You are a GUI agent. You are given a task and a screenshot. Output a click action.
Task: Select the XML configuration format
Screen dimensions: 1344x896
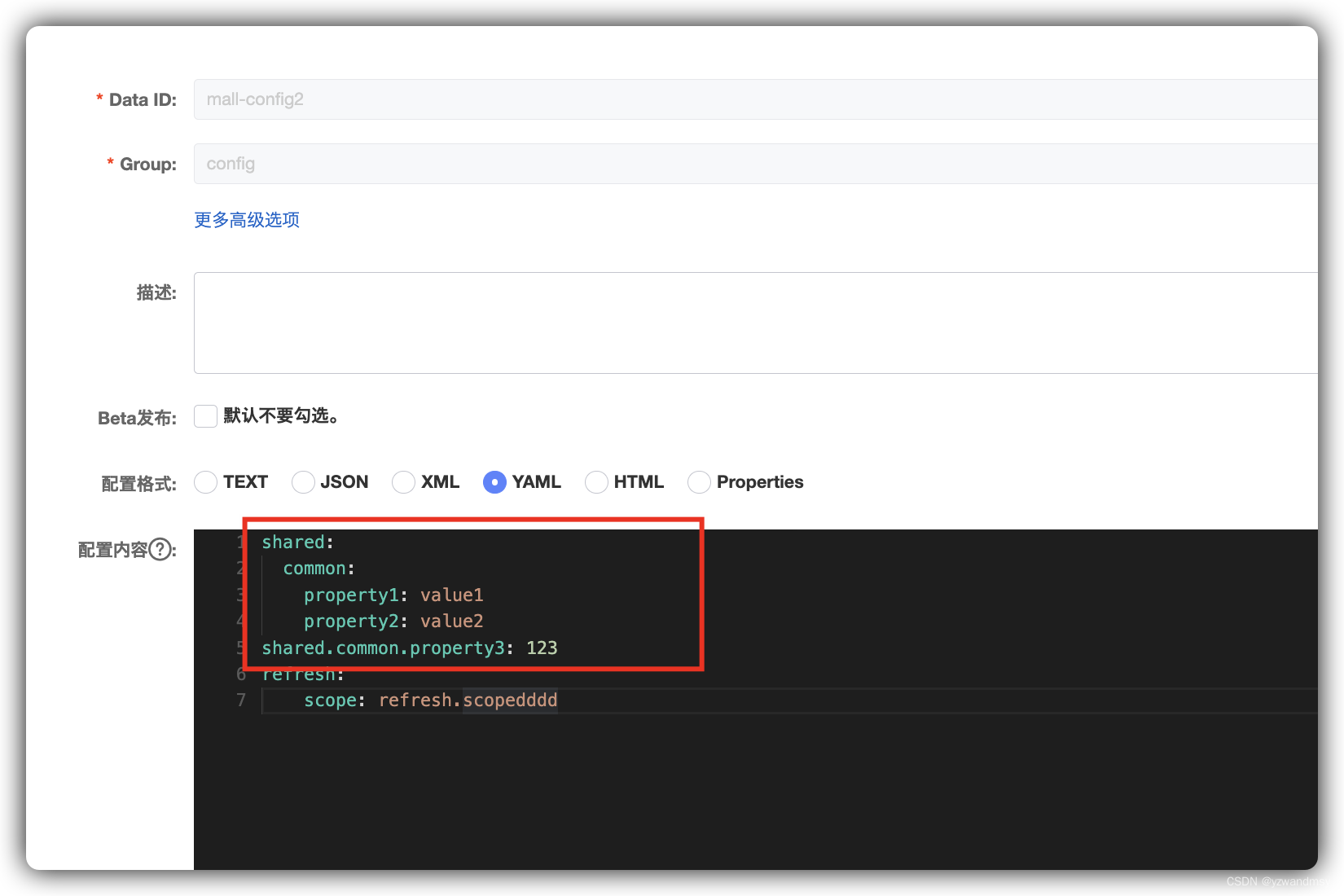point(403,482)
